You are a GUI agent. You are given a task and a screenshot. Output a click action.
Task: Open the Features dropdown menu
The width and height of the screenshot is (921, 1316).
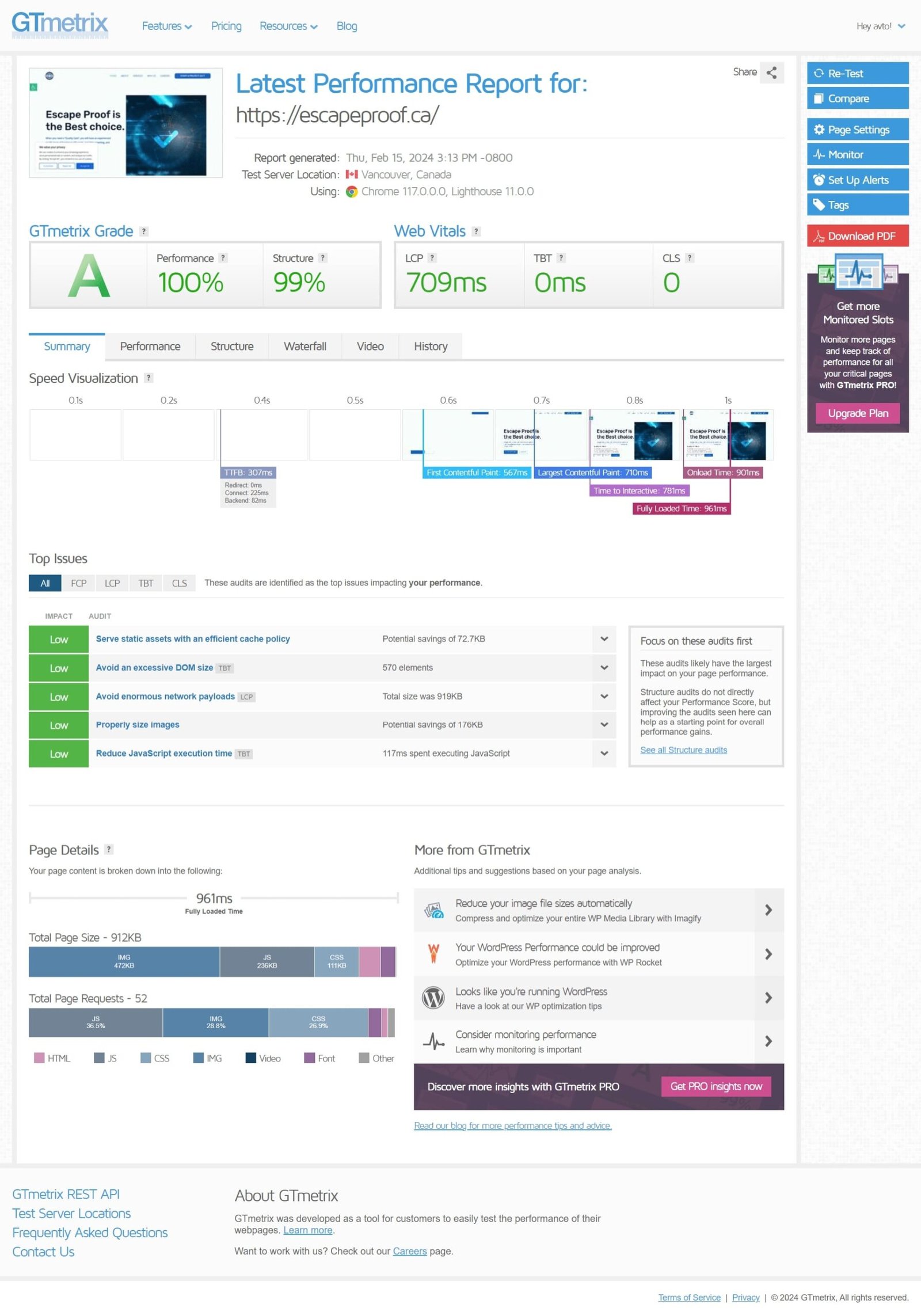click(166, 26)
